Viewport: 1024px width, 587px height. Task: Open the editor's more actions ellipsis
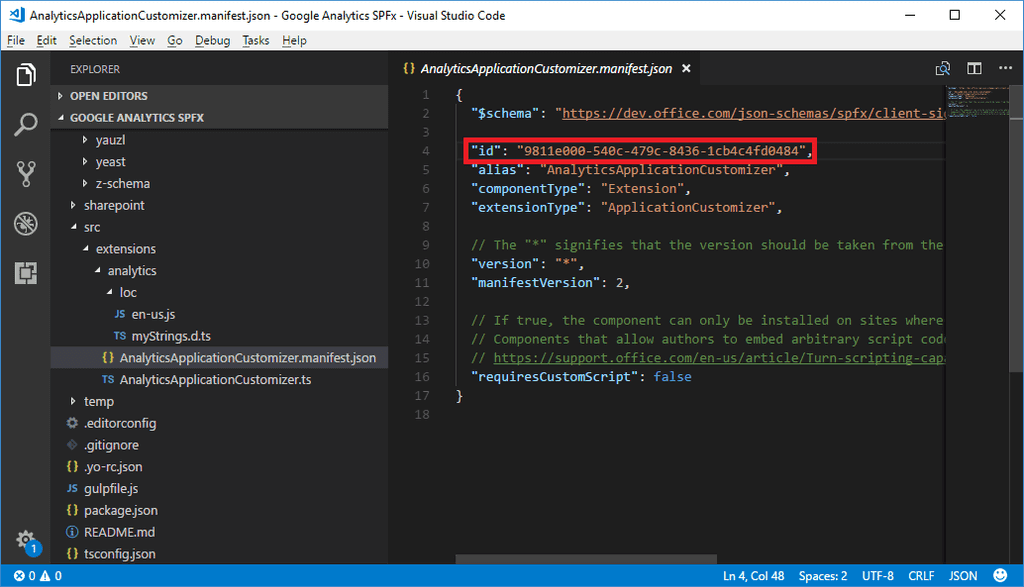click(1004, 69)
